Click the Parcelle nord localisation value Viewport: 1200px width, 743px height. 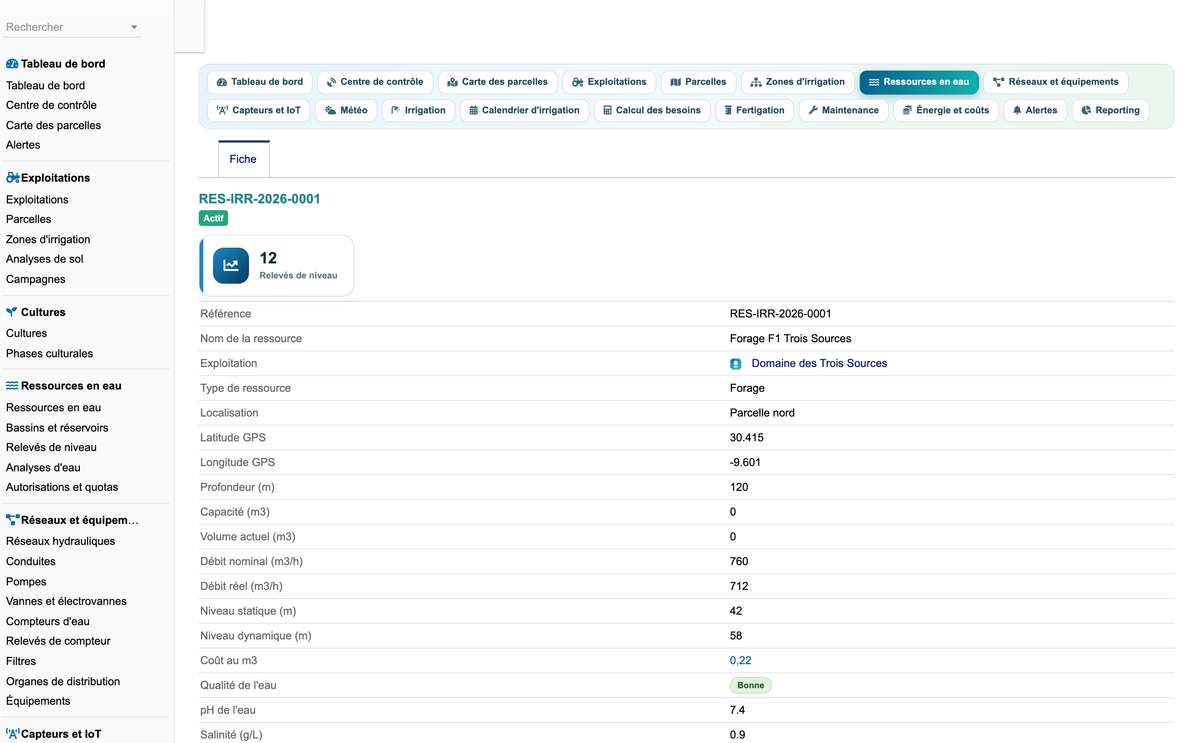pos(762,413)
